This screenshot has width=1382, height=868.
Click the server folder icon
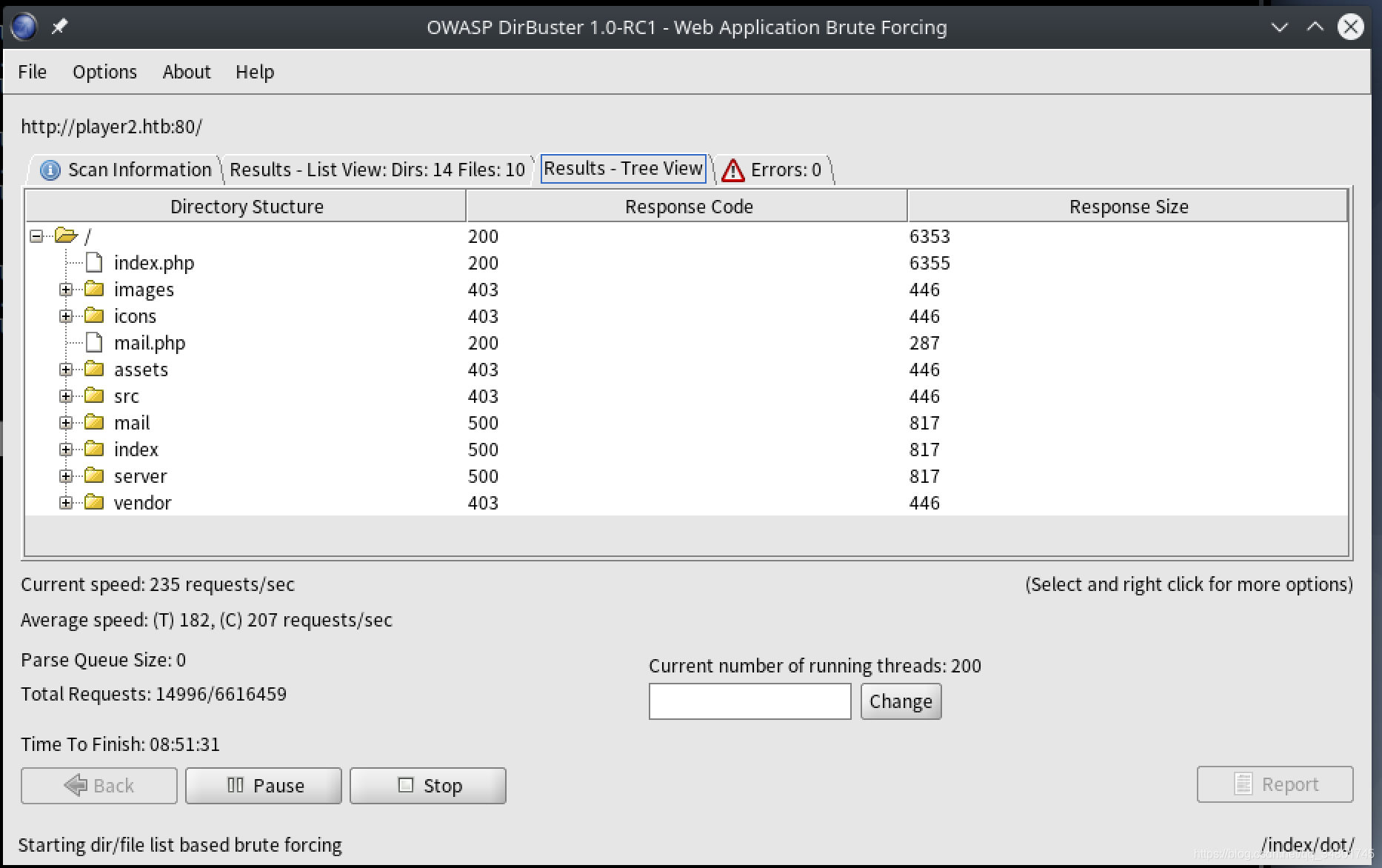tap(94, 475)
